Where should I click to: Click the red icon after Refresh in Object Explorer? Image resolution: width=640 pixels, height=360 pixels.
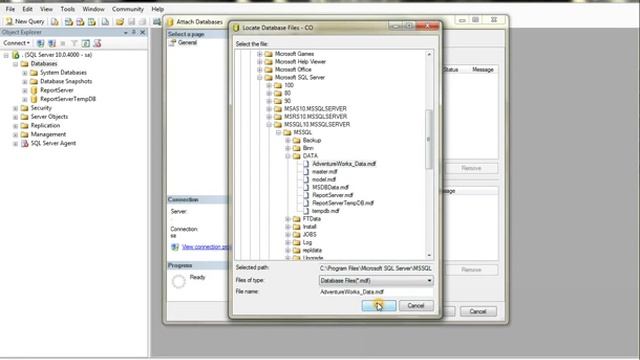(97, 43)
